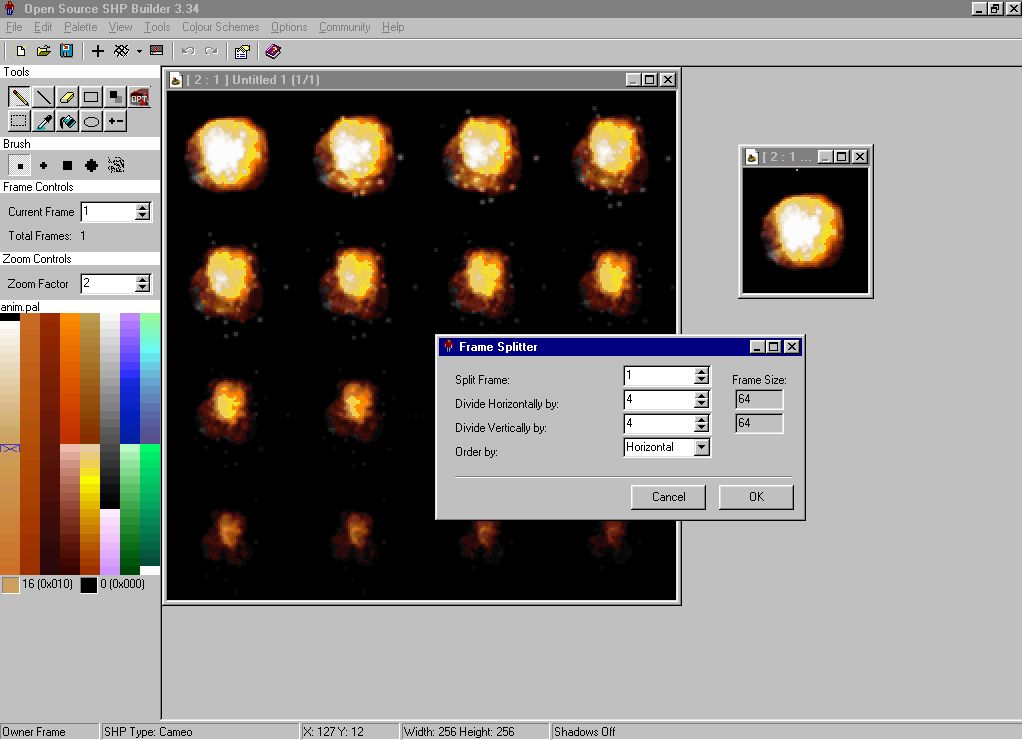The image size is (1022, 740).
Task: Open the Colour Schemes menu
Action: click(x=220, y=27)
